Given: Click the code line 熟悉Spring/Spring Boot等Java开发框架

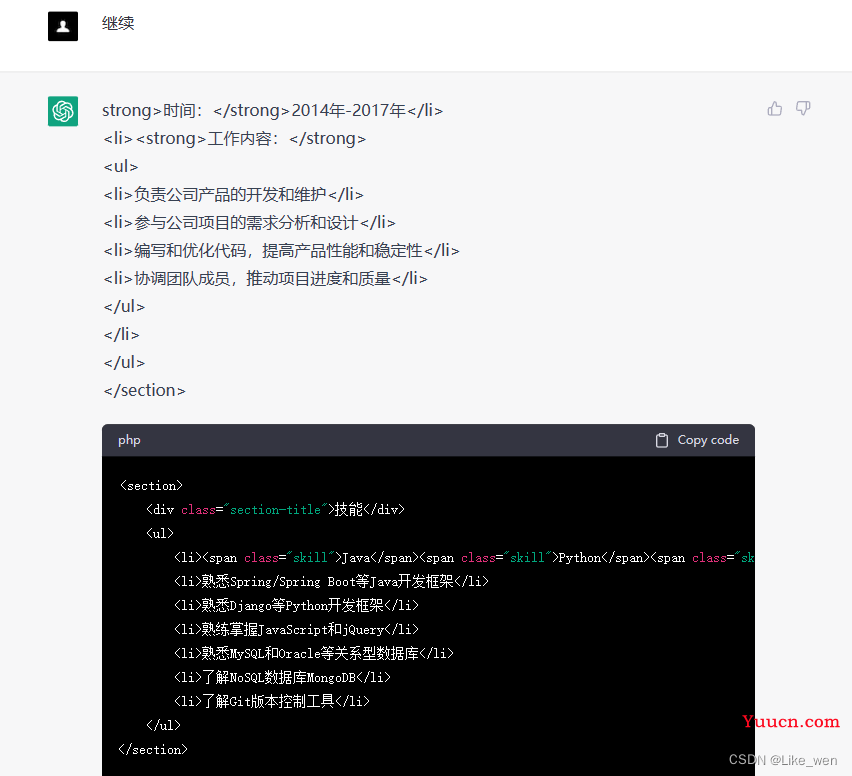Looking at the screenshot, I should tap(331, 581).
